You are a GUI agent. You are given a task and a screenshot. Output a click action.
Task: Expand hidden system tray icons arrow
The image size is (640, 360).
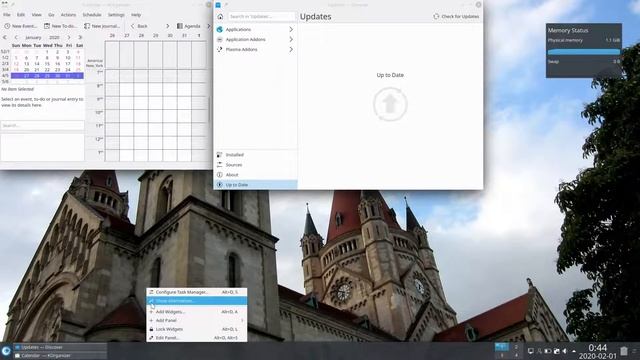point(574,351)
